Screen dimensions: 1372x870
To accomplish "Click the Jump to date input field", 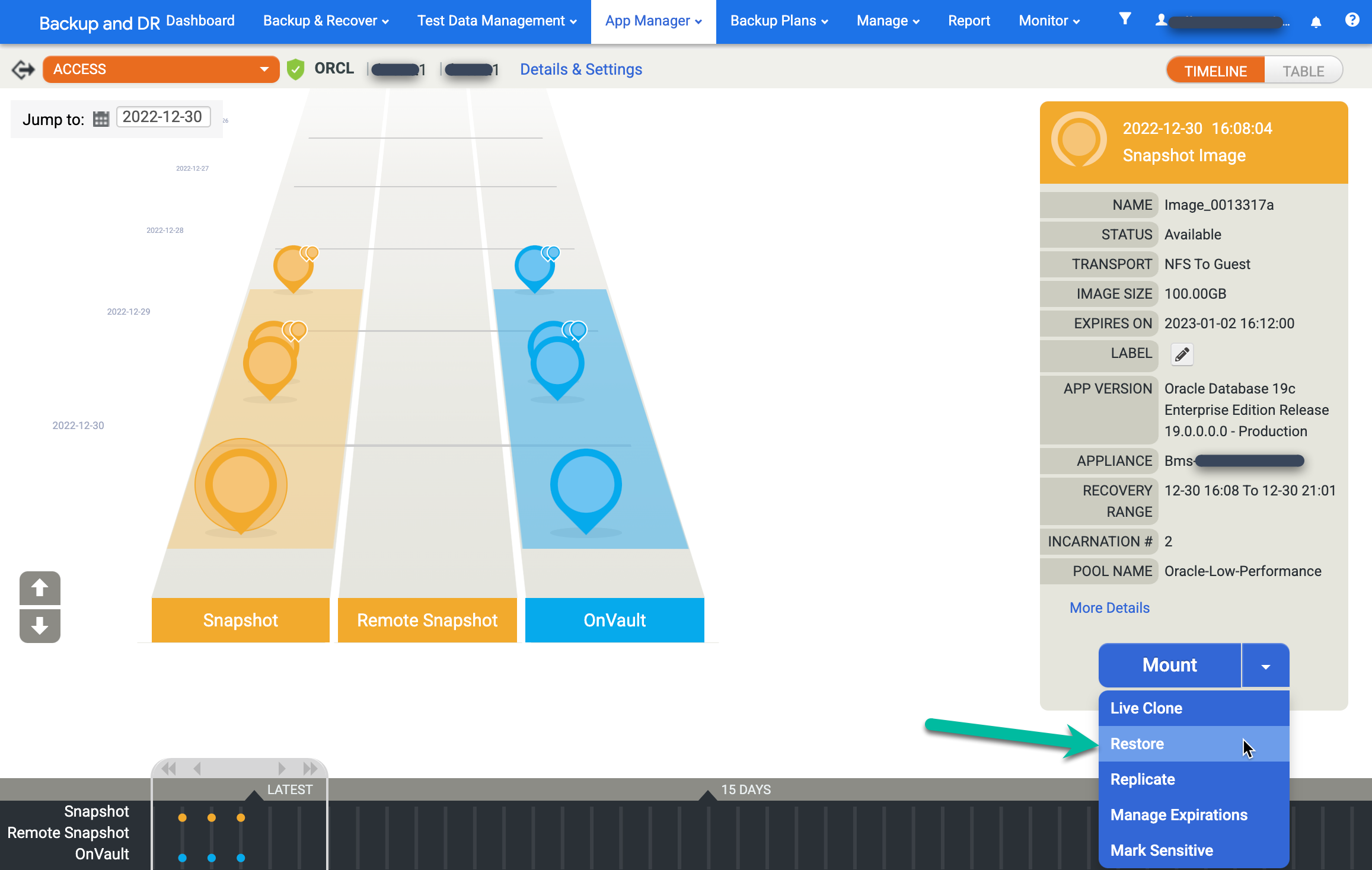I will pos(163,117).
